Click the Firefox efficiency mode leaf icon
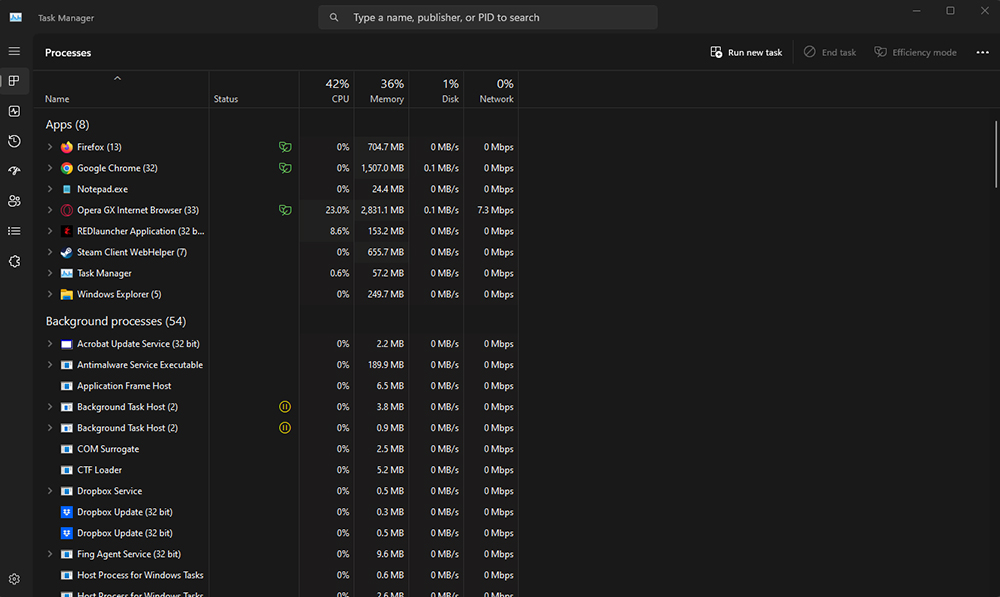This screenshot has height=597, width=1000. pos(285,147)
